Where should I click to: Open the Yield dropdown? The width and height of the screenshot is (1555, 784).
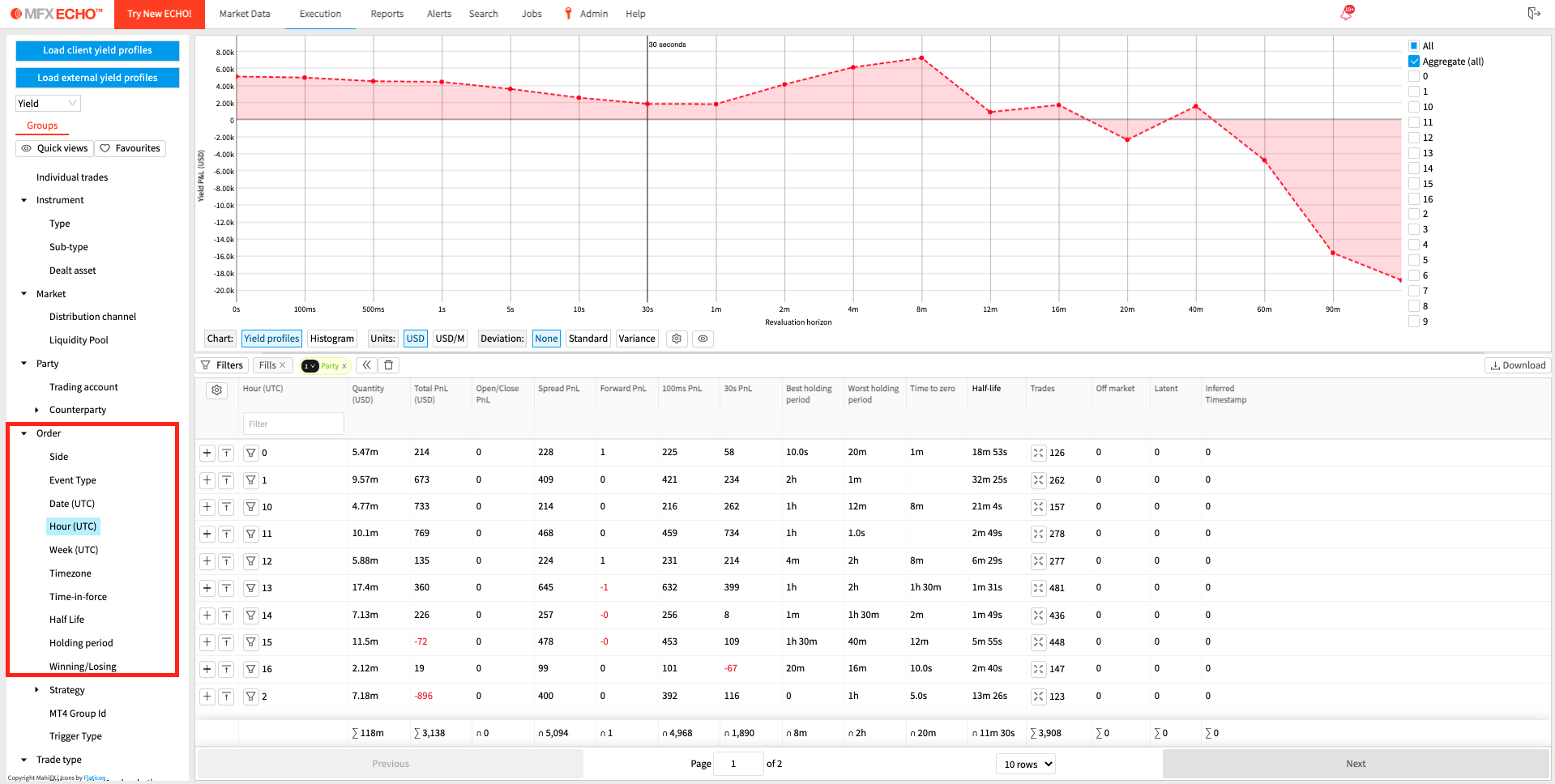point(48,104)
